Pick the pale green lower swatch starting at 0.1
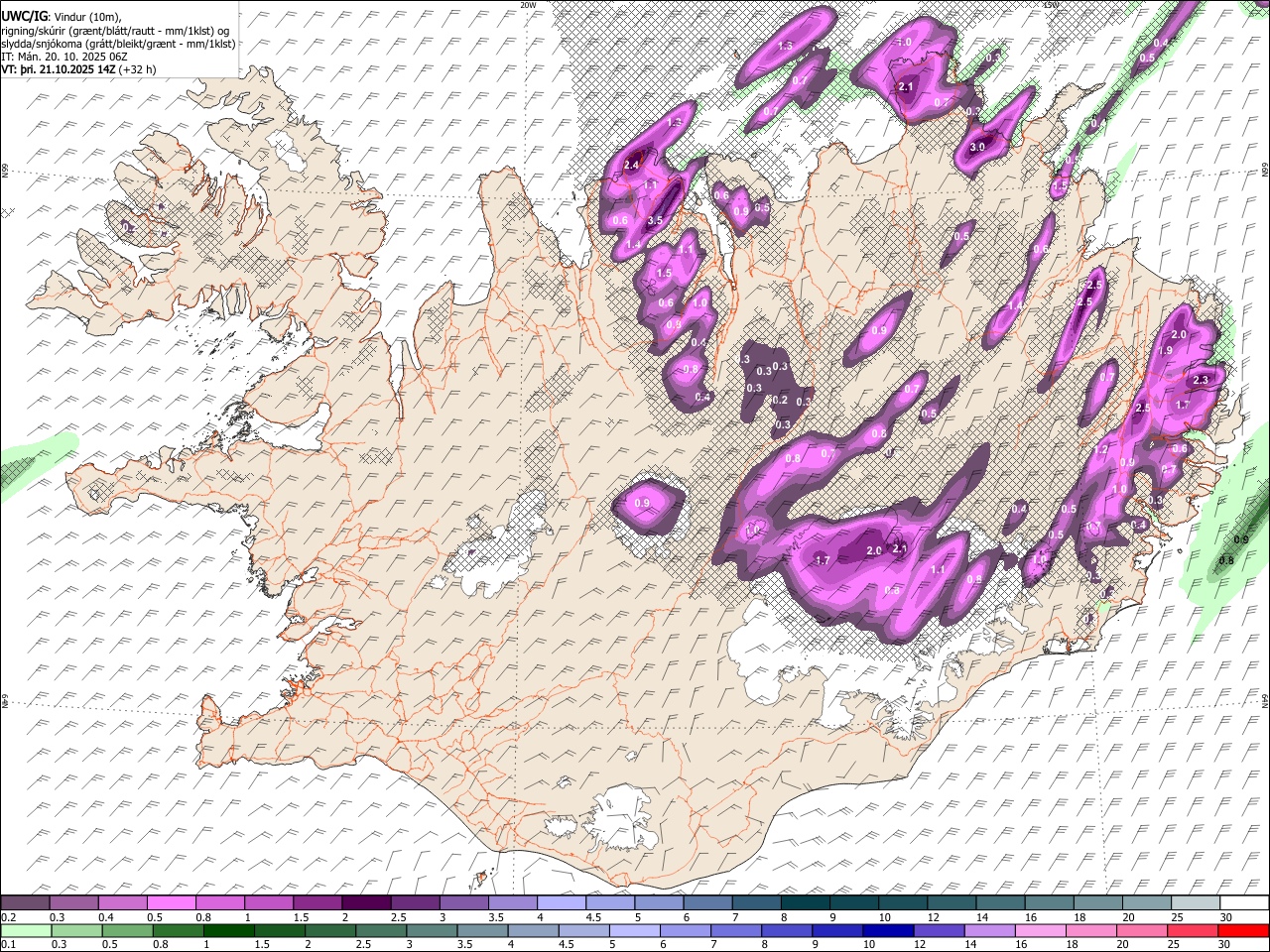 25,930
